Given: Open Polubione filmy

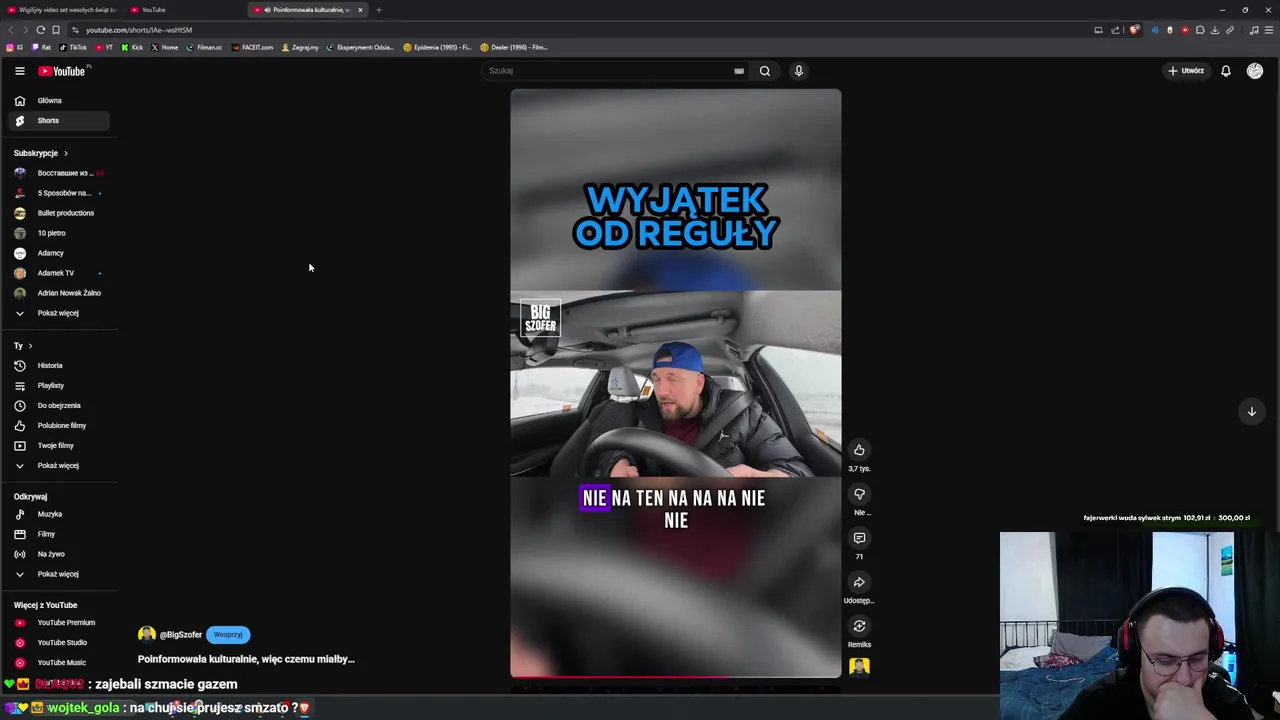Looking at the screenshot, I should point(59,426).
